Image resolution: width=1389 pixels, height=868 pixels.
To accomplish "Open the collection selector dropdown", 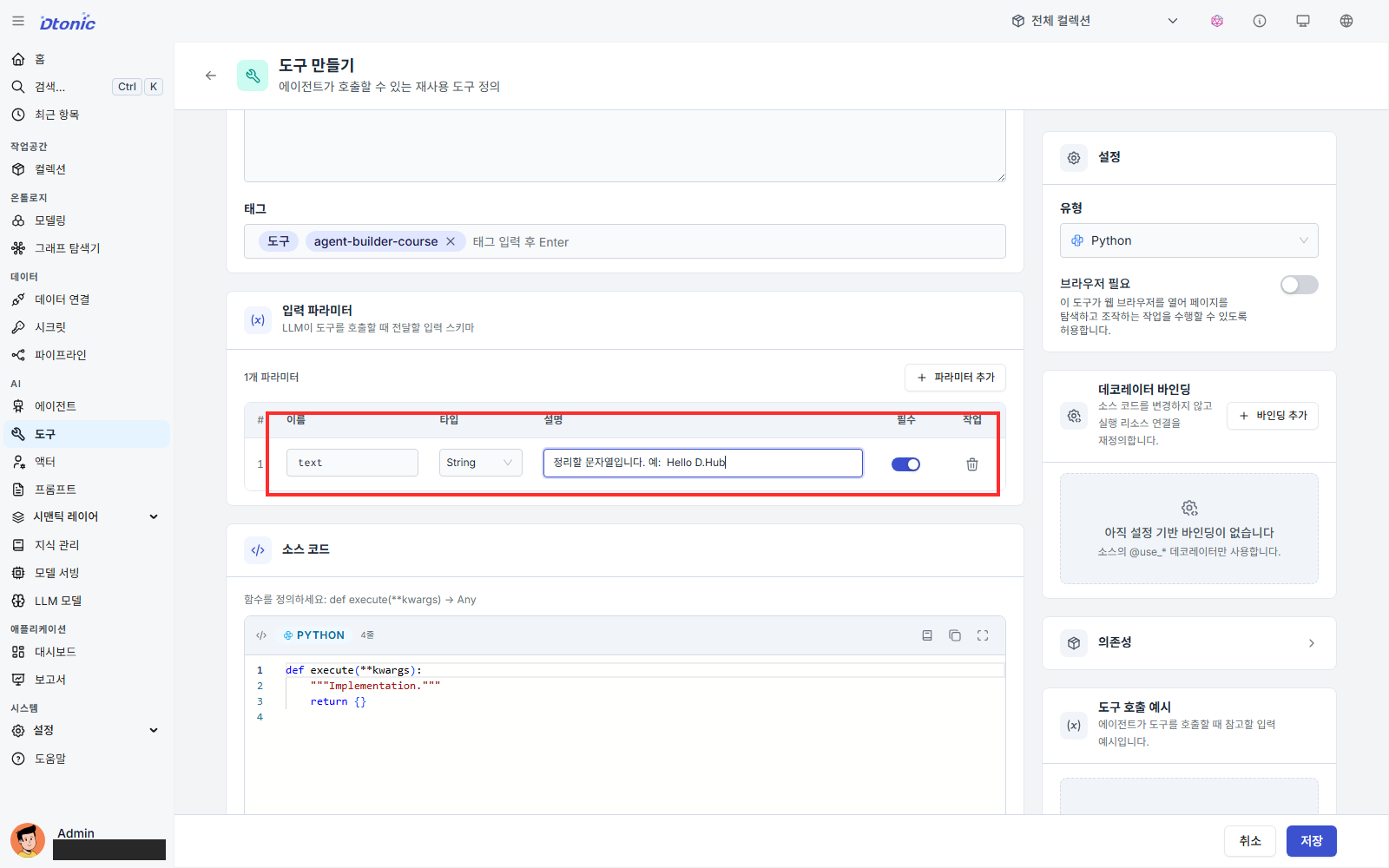I will (x=1095, y=21).
